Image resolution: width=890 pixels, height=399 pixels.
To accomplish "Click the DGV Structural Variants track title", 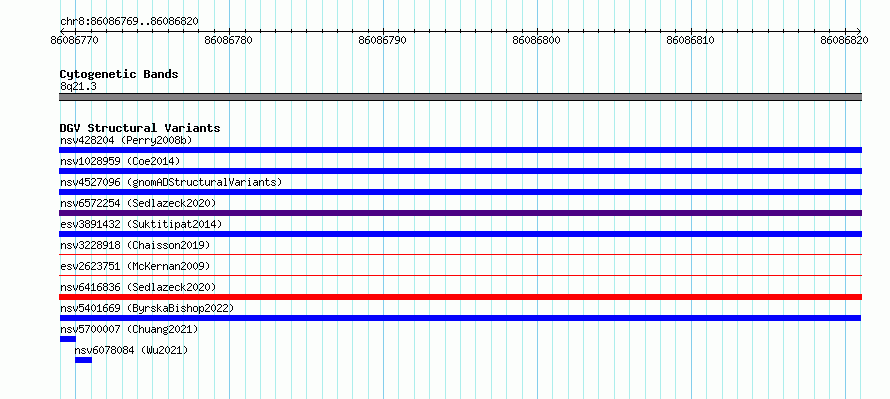I will tap(140, 128).
